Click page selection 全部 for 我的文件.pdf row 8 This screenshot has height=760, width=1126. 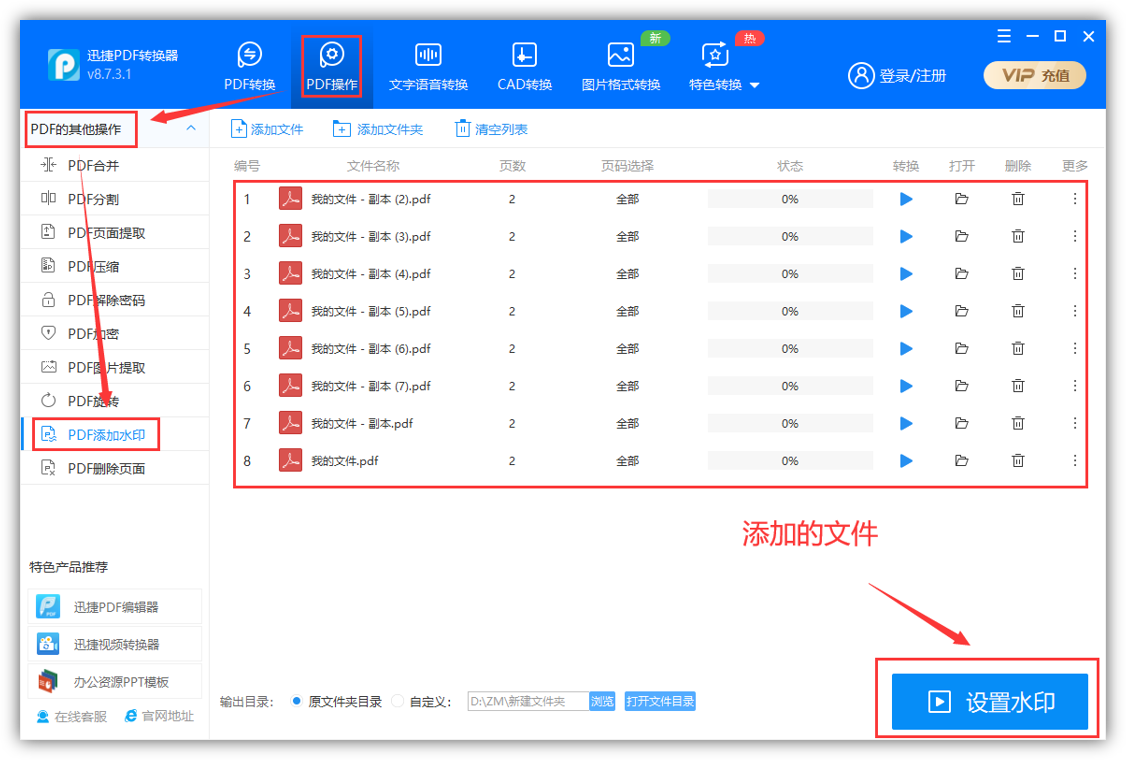627,460
